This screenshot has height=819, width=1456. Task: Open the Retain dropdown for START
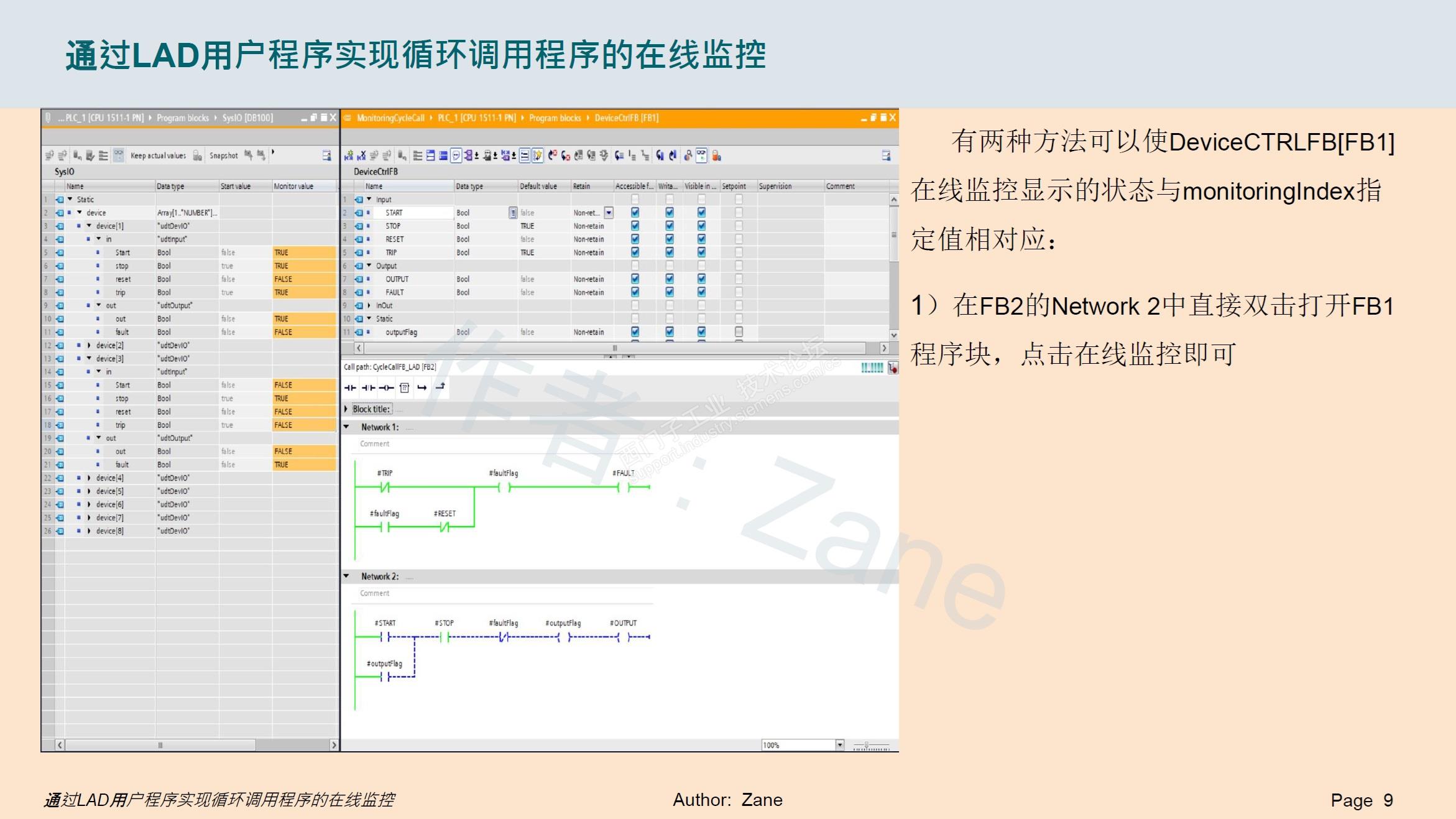point(609,213)
